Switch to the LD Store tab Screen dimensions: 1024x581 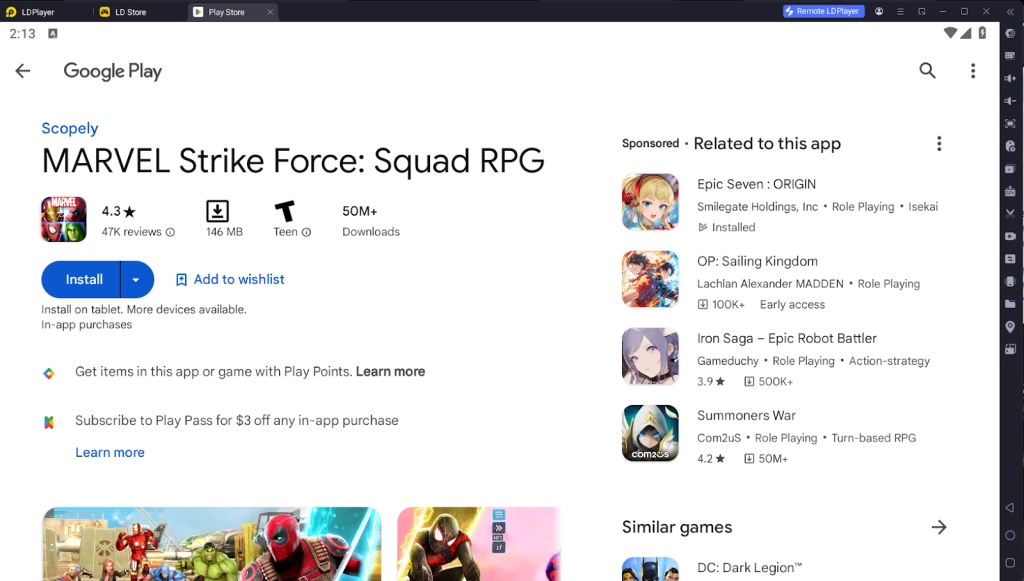pyautogui.click(x=129, y=12)
